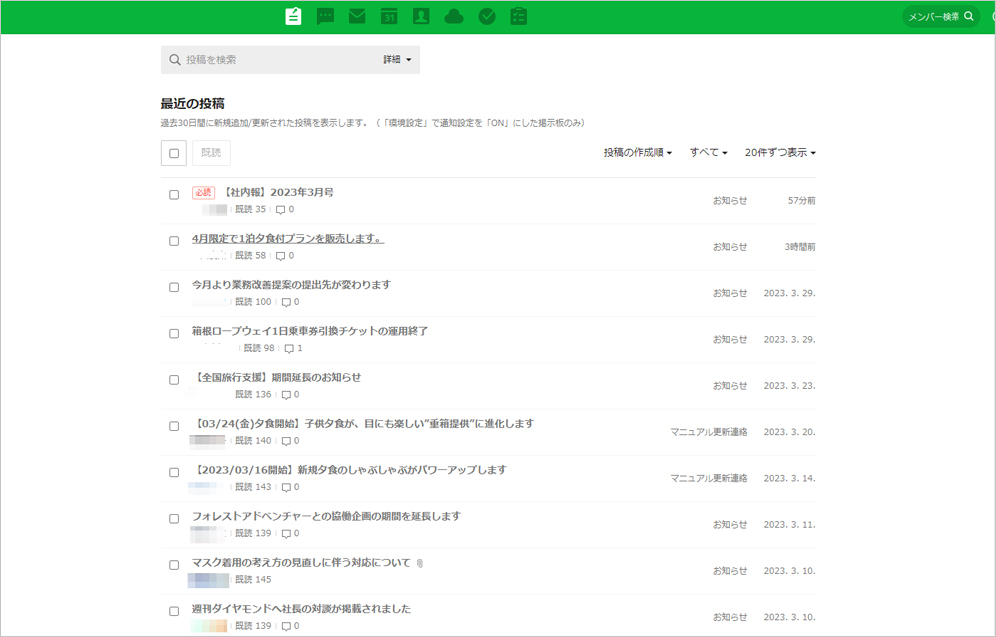Image resolution: width=996 pixels, height=637 pixels.
Task: Expand the 投稿の作成順 sort dropdown
Action: 637,153
